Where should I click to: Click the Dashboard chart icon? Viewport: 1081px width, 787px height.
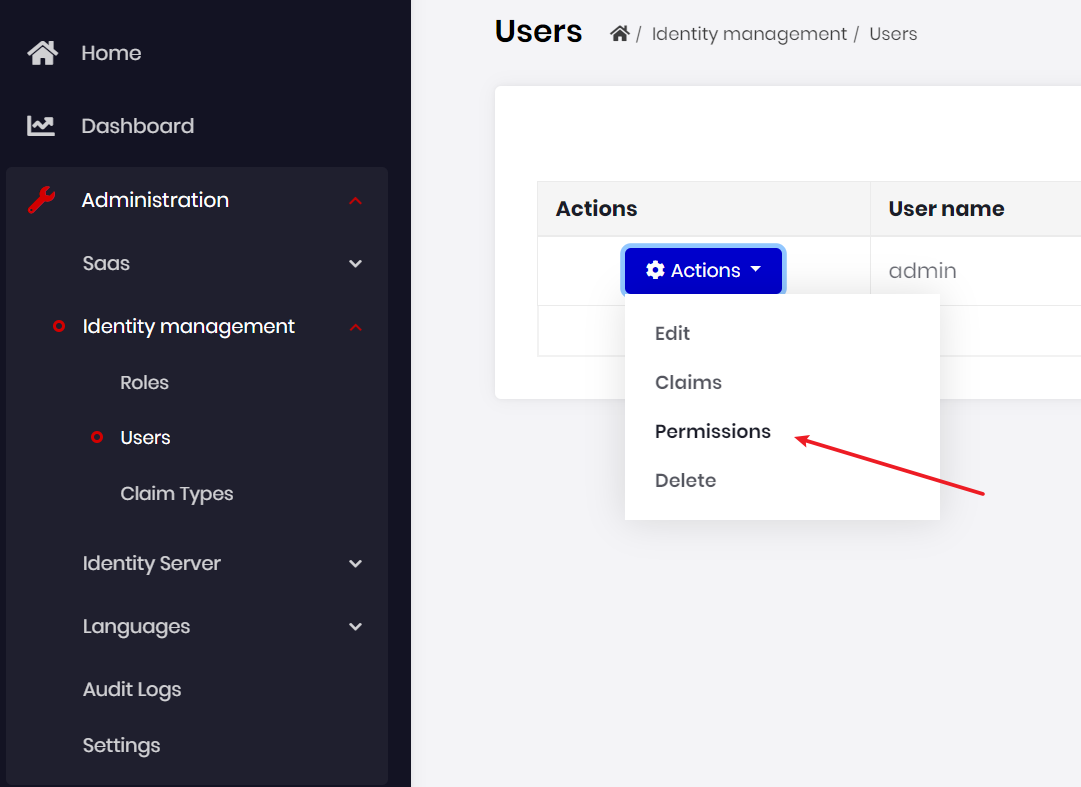pos(41,126)
